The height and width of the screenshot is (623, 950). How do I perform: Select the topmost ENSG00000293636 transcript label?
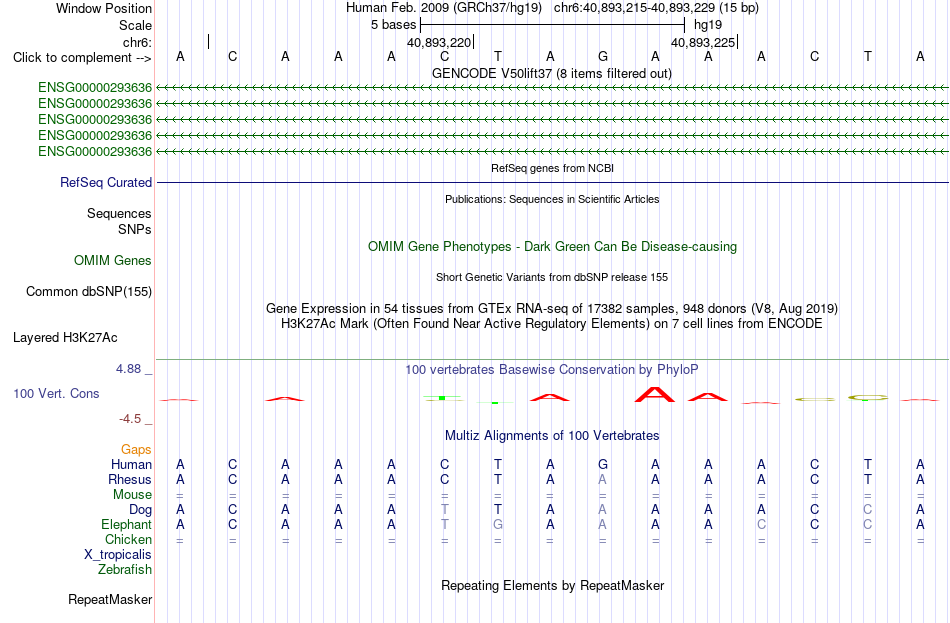(x=95, y=88)
